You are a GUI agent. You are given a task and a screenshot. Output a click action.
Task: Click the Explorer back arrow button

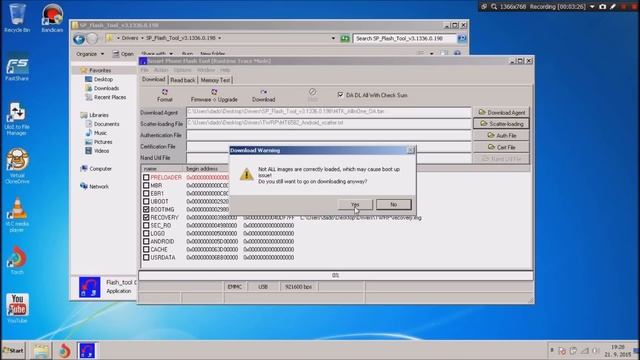click(x=79, y=38)
